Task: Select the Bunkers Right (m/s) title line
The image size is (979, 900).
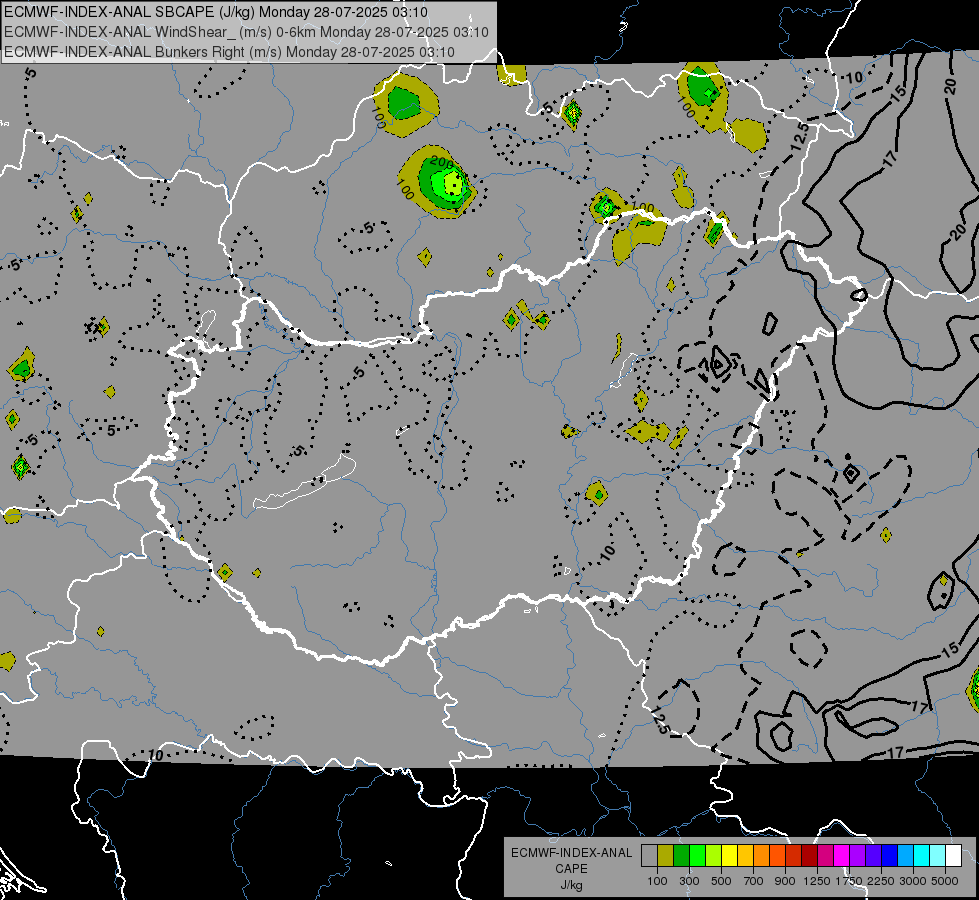Action: (x=229, y=52)
